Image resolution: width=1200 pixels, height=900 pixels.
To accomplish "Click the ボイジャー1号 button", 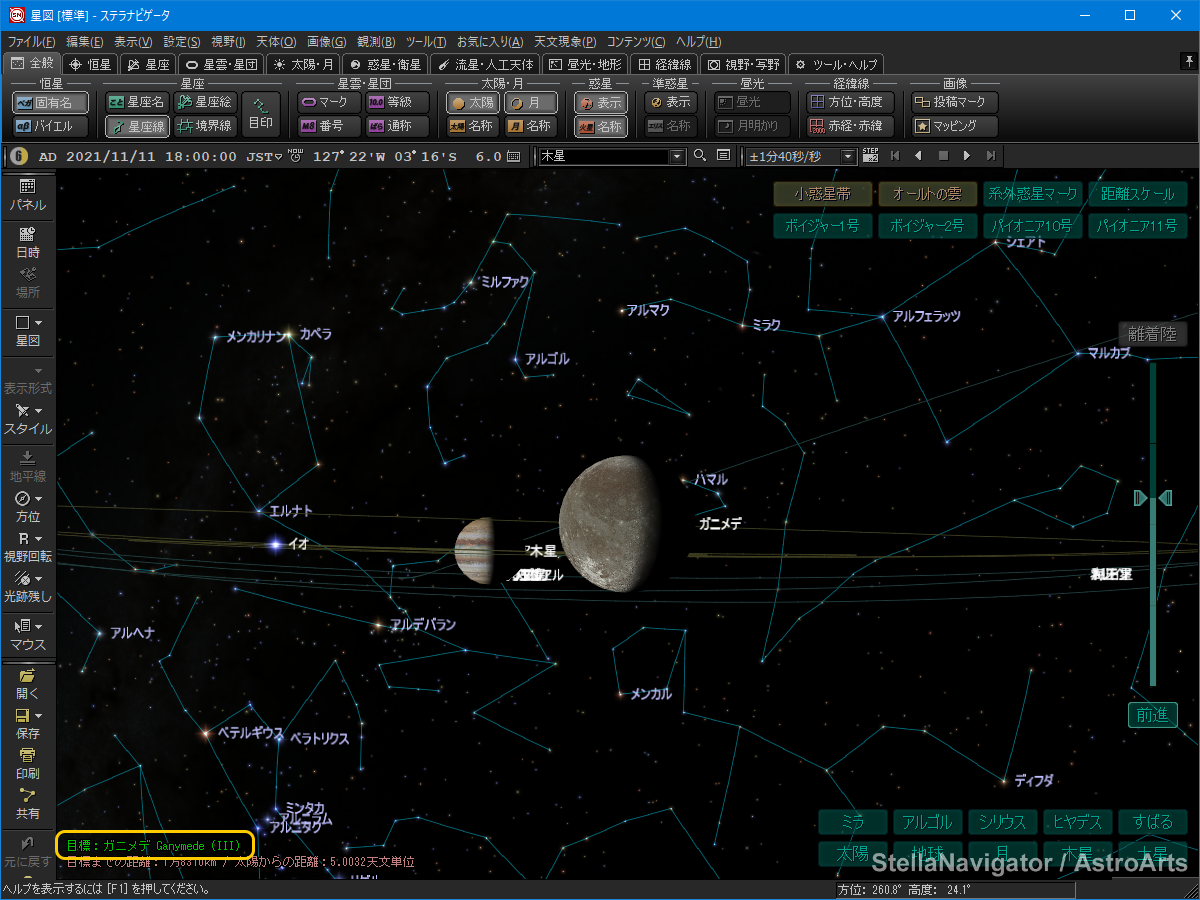I will [x=823, y=226].
